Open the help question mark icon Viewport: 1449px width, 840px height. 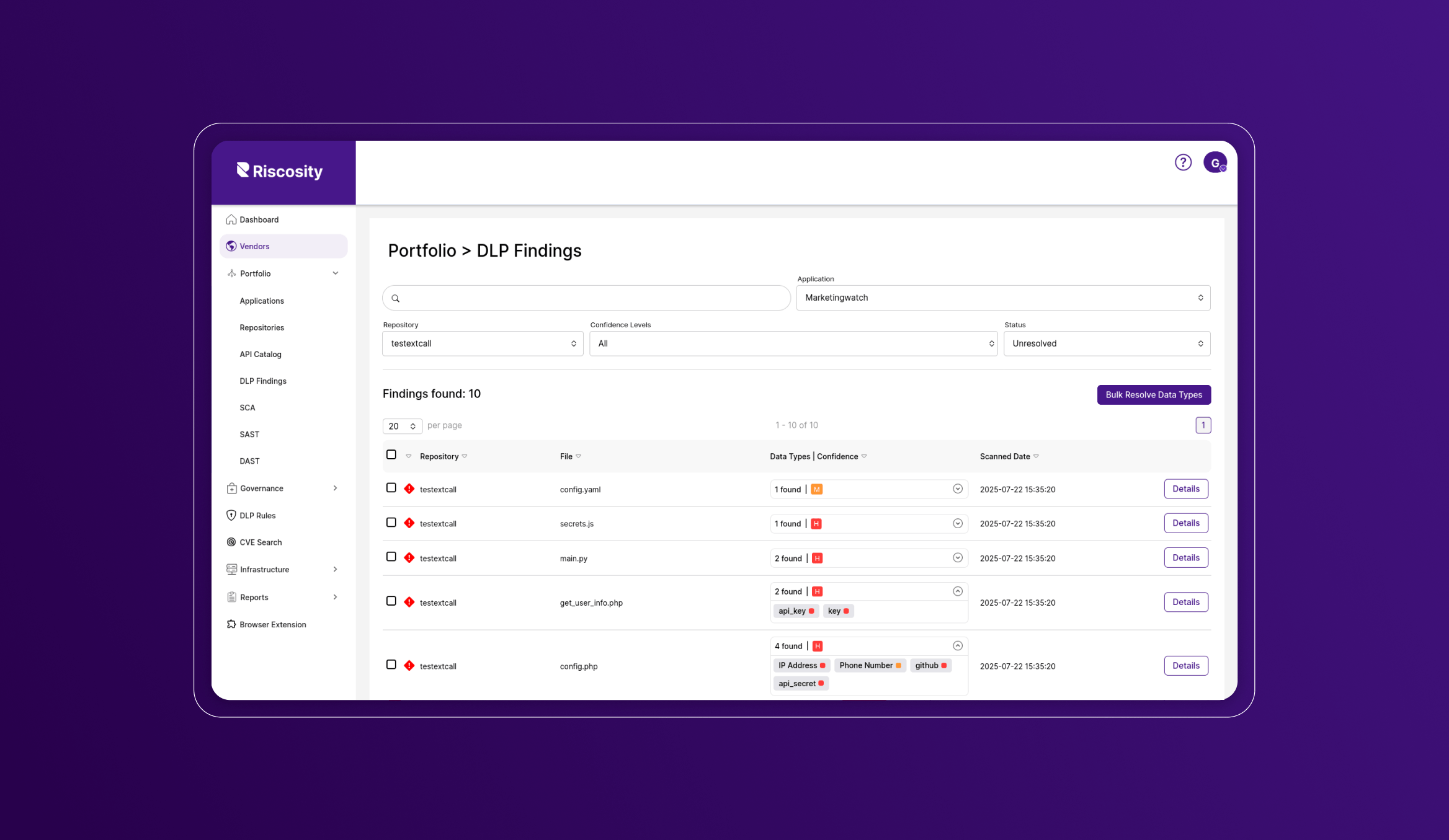click(1183, 162)
